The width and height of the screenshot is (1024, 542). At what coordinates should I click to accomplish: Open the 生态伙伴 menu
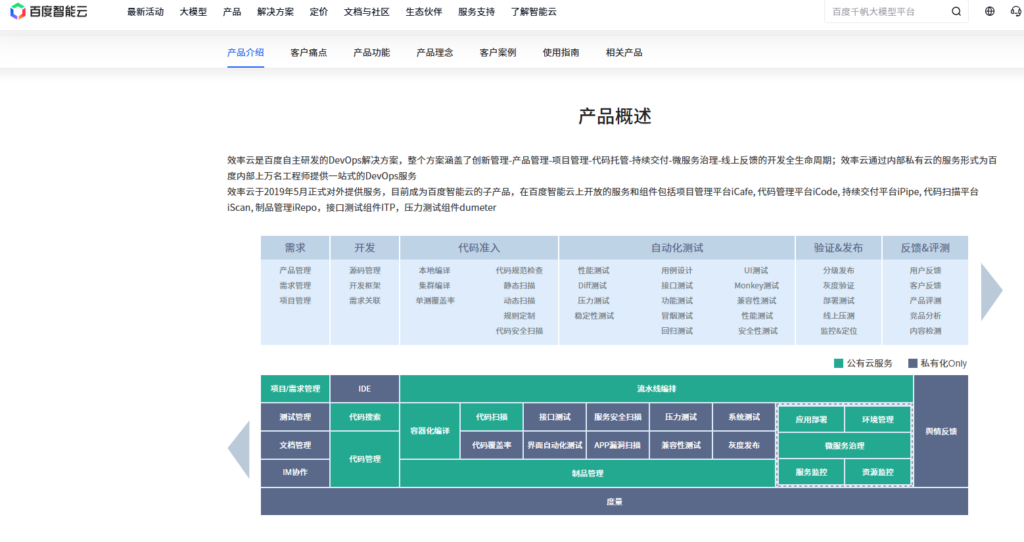[x=423, y=12]
